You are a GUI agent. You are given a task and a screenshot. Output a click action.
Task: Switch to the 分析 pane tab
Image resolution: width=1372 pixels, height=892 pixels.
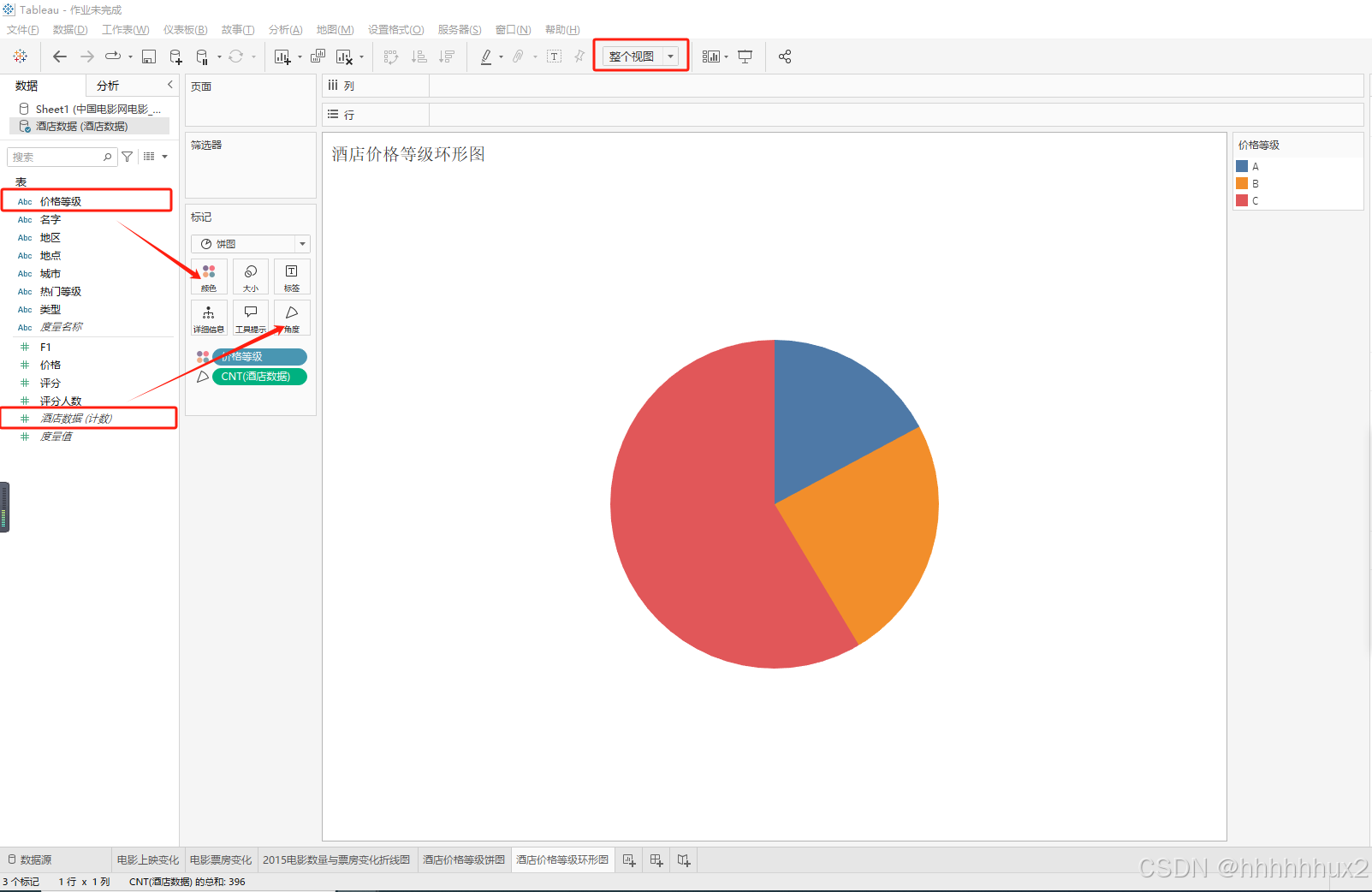(x=108, y=86)
